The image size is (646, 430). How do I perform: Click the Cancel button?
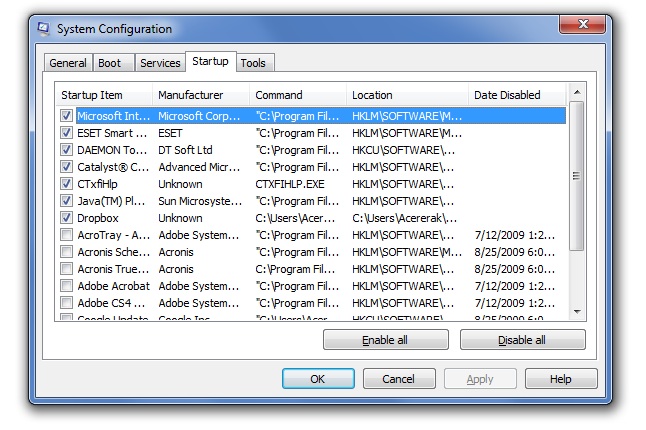[399, 379]
